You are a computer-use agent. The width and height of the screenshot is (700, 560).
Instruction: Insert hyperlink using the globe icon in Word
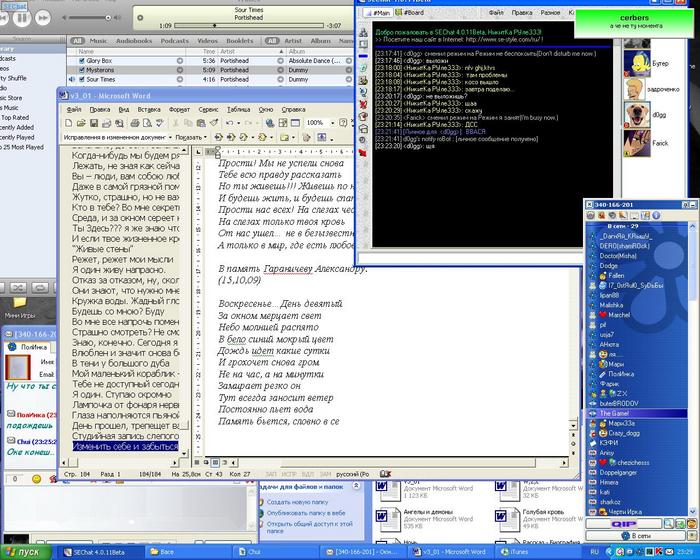tap(270, 123)
